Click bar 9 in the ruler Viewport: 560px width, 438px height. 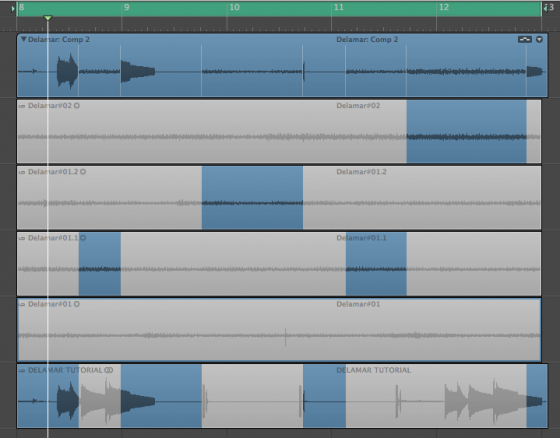(x=126, y=8)
